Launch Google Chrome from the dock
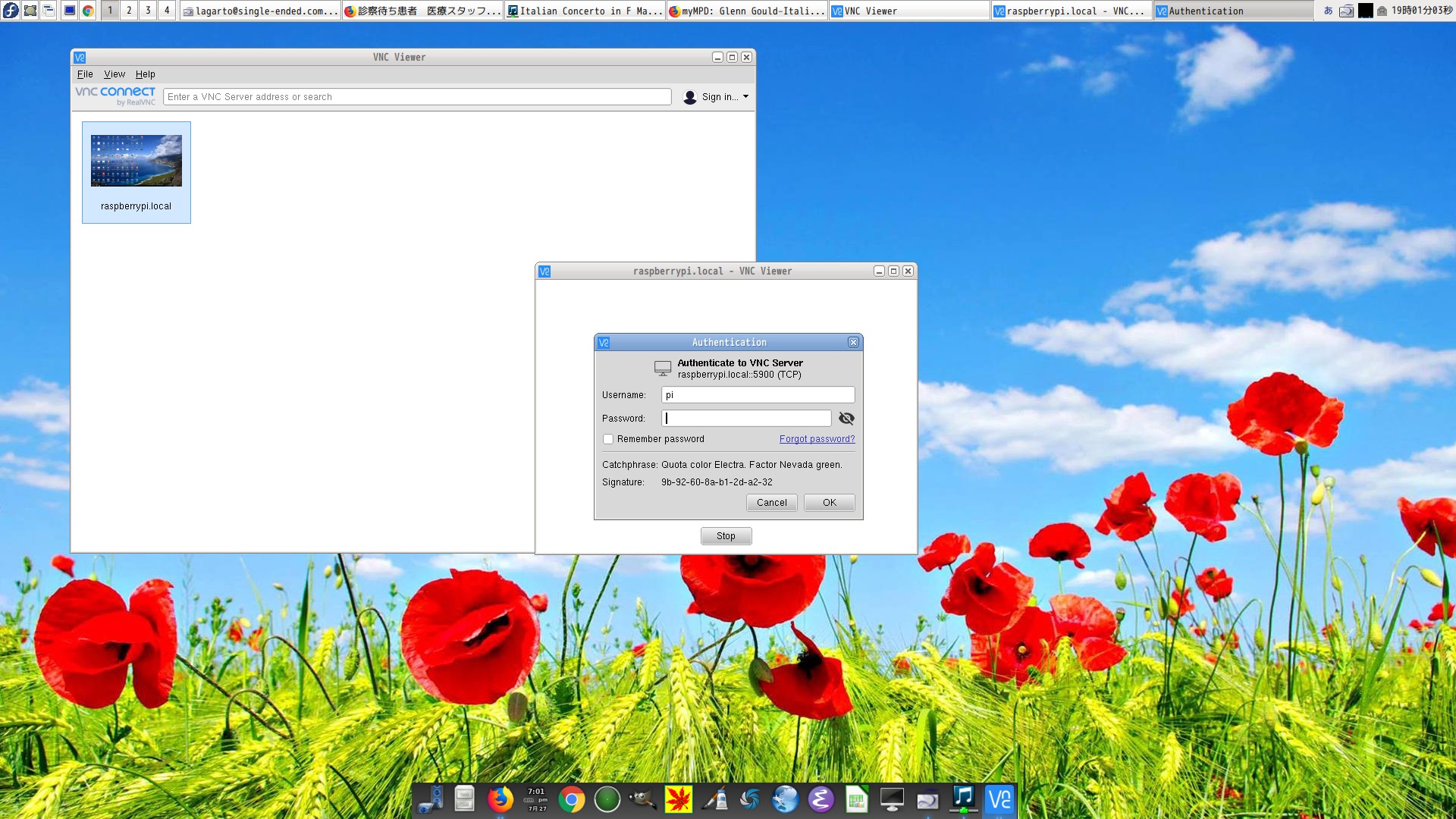The height and width of the screenshot is (819, 1456). (571, 799)
